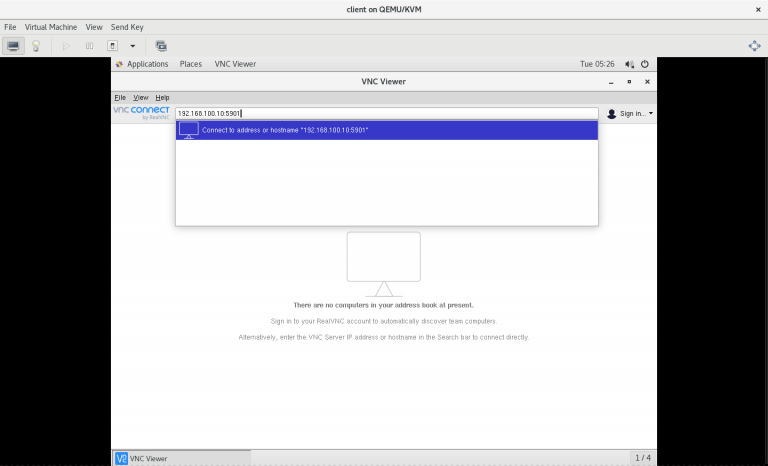Open the VNC Viewer File menu
The image size is (768, 466).
pyautogui.click(x=120, y=98)
